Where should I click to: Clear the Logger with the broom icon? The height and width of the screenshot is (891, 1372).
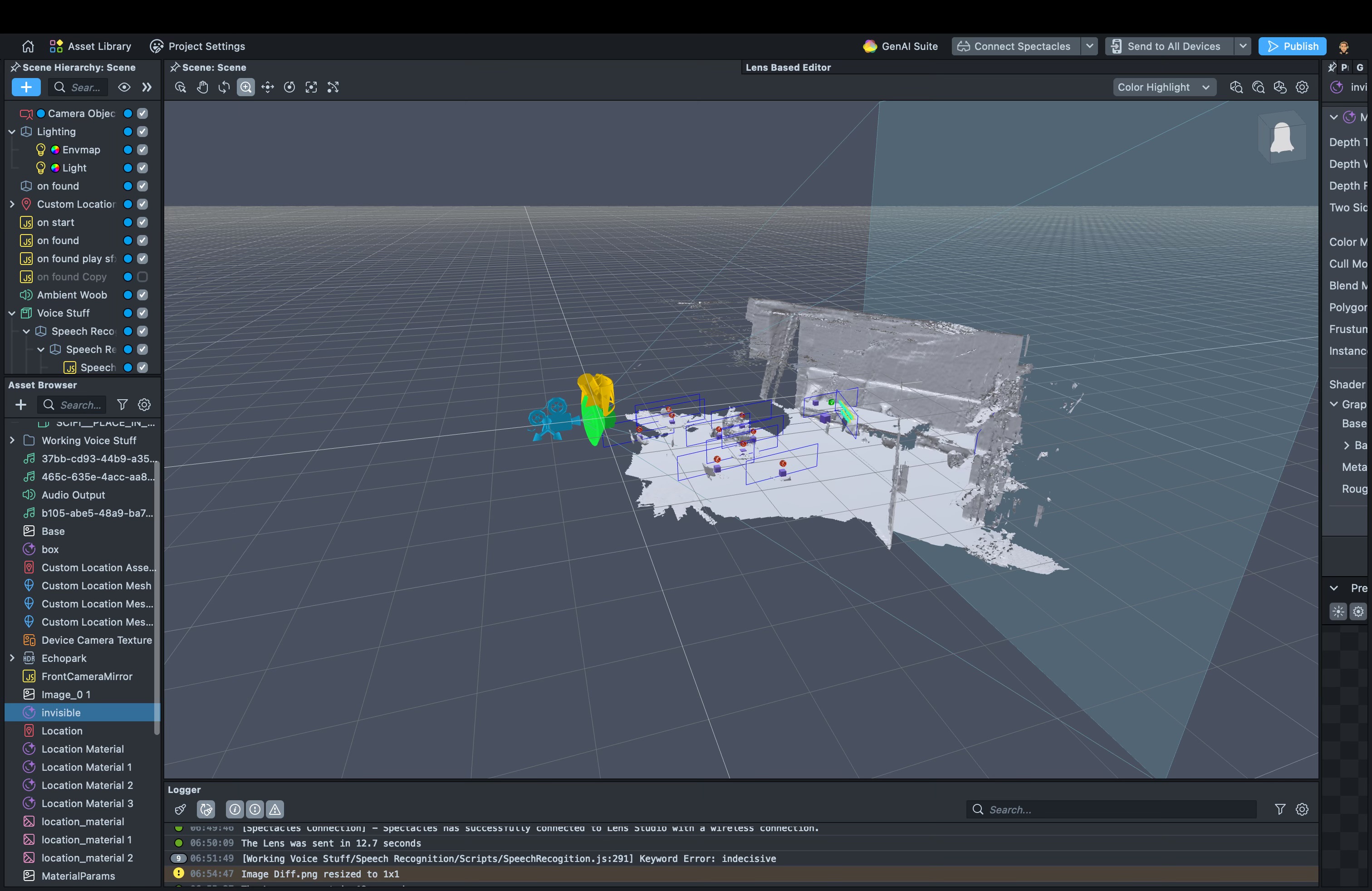[181, 809]
